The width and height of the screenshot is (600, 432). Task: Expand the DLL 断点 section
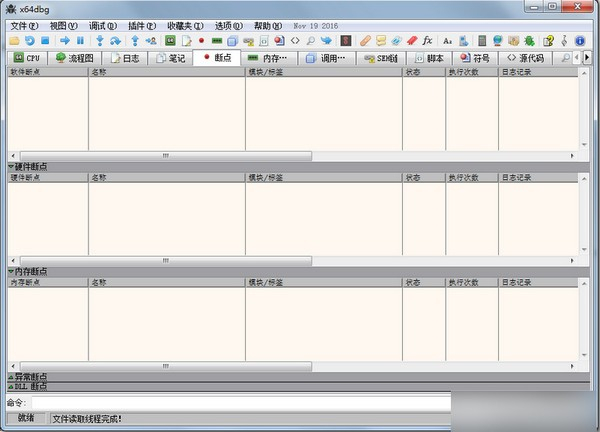point(11,385)
